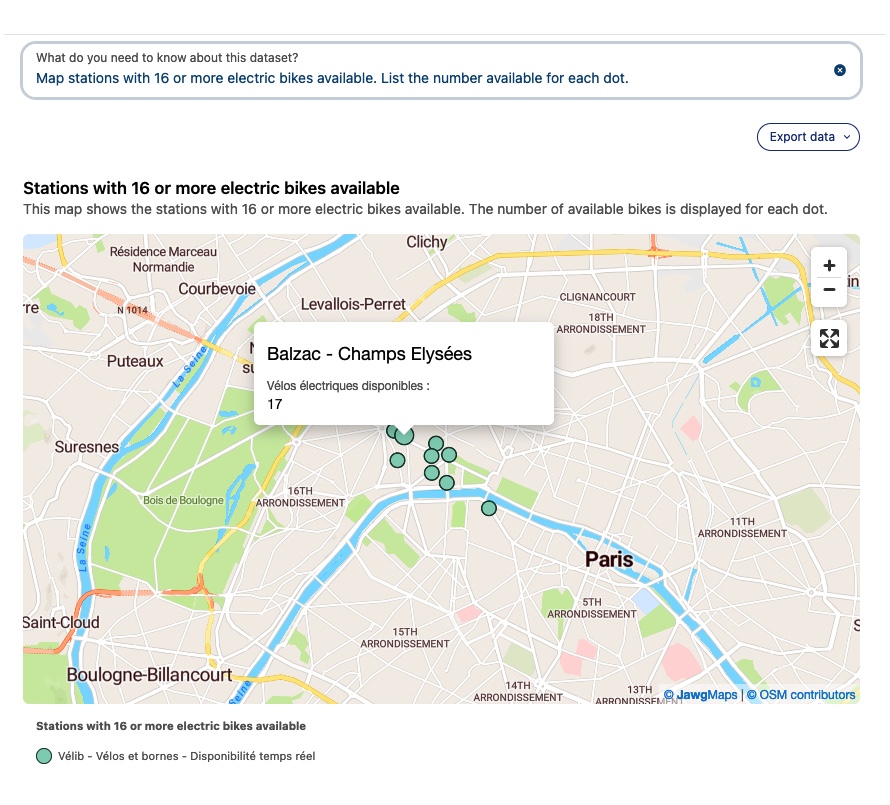Viewport: 890px width, 805px height.
Task: Open the Export data dropdown
Action: (808, 137)
